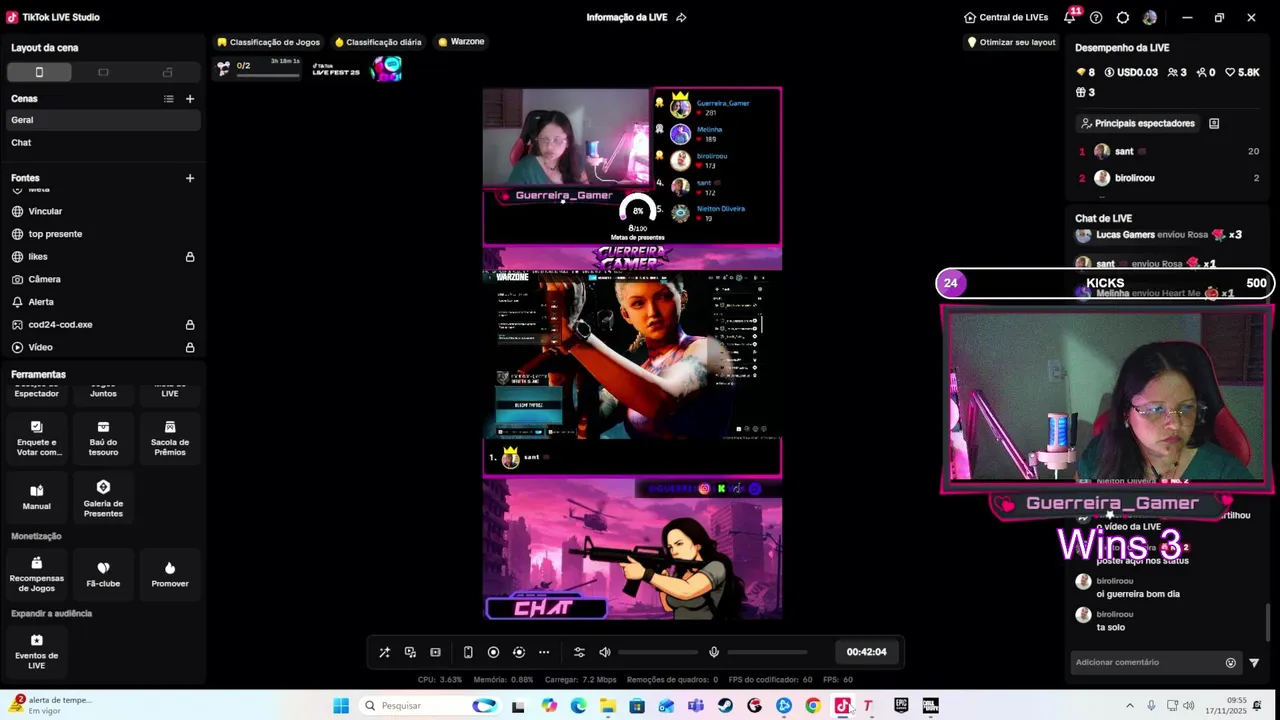The image size is (1280, 720).
Task: Open the audio mixer settings icon
Action: [579, 652]
